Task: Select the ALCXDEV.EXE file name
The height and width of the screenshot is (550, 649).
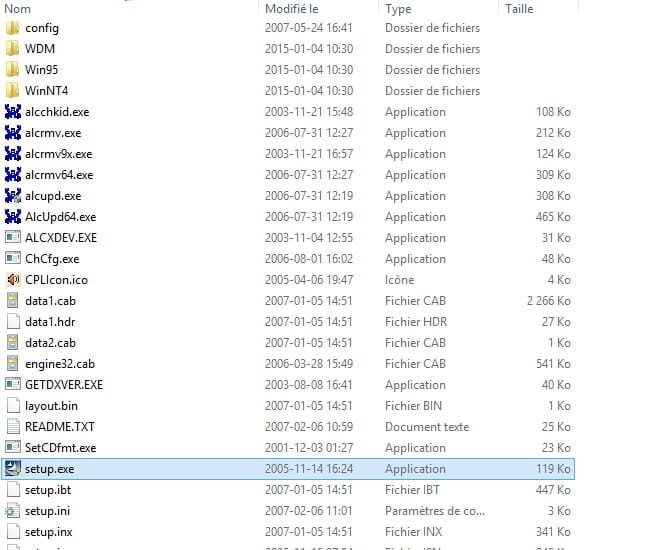Action: tap(61, 238)
